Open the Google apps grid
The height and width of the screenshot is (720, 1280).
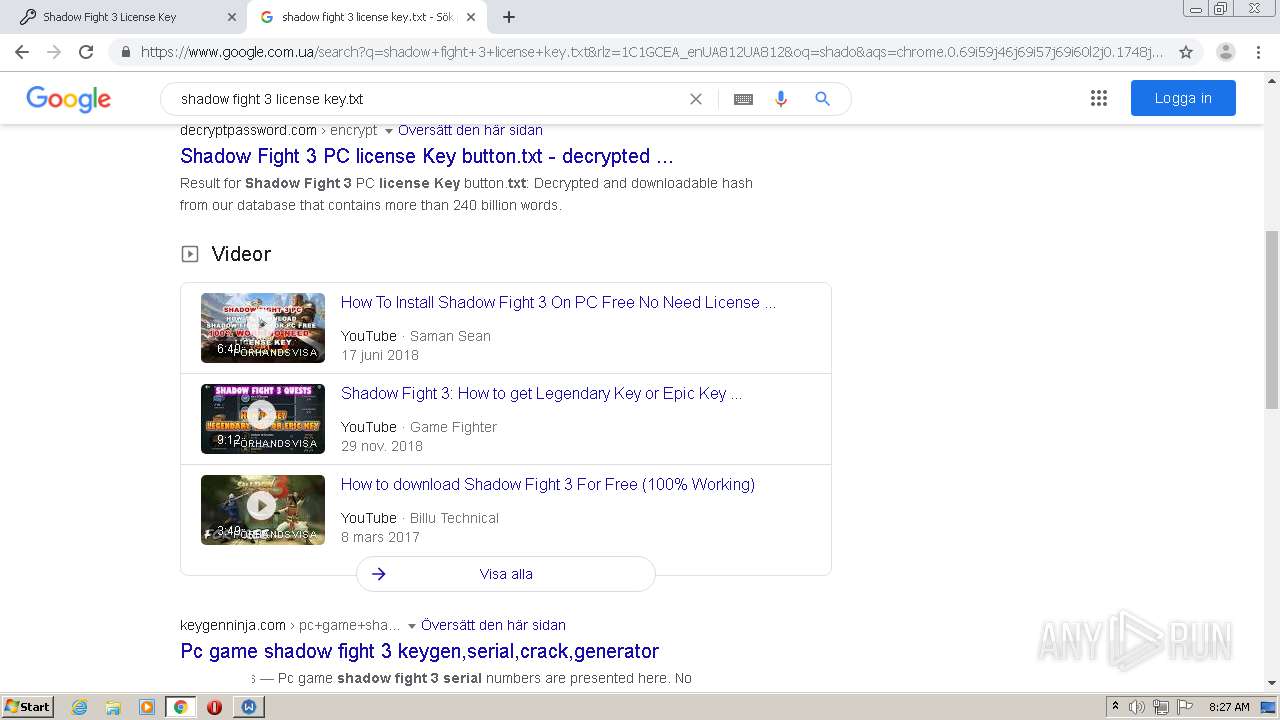pos(1099,98)
